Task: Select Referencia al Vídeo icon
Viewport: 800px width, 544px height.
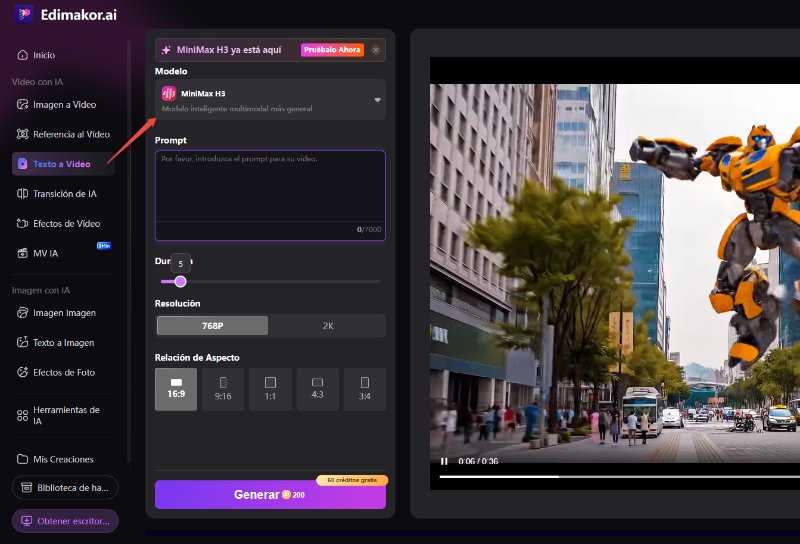Action: (22, 134)
